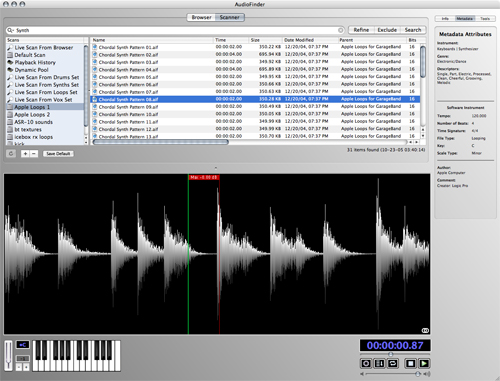Adjust the volume slider

coord(418,374)
